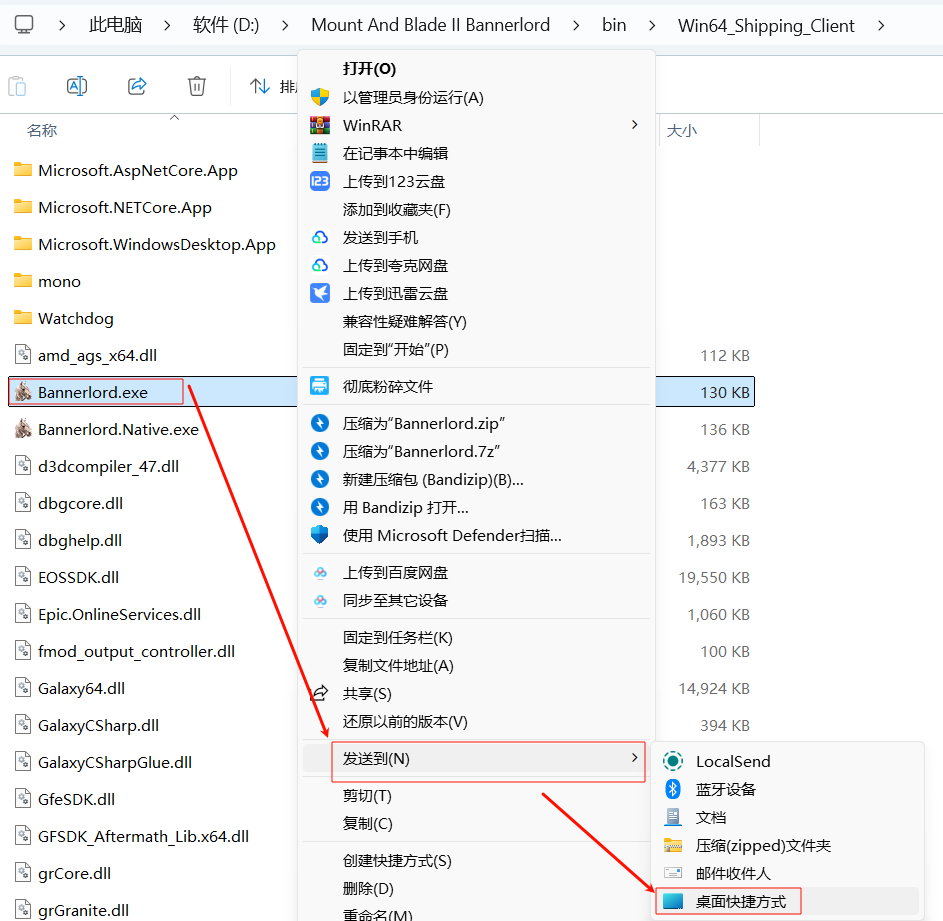Screen dimensions: 943x921
Task: Click the Bandizip icon beside 压缩为 Bannerlord.zip
Action: pyautogui.click(x=320, y=423)
